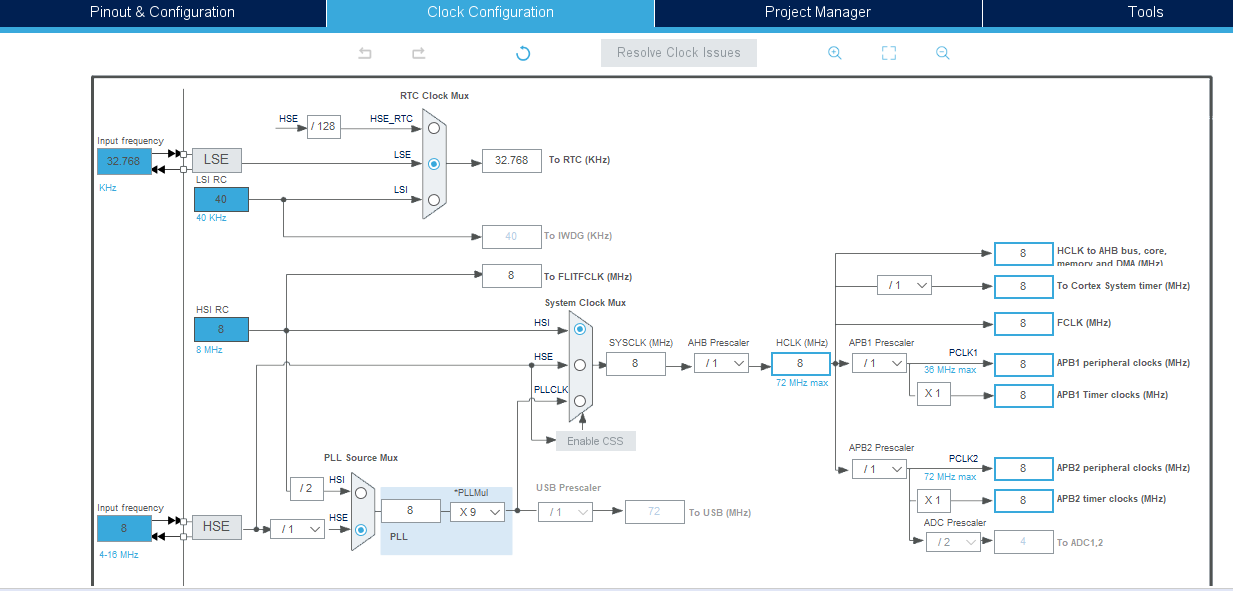Select LSI in RTC Clock Mux
Viewport: 1233px width, 591px height.
coord(434,199)
